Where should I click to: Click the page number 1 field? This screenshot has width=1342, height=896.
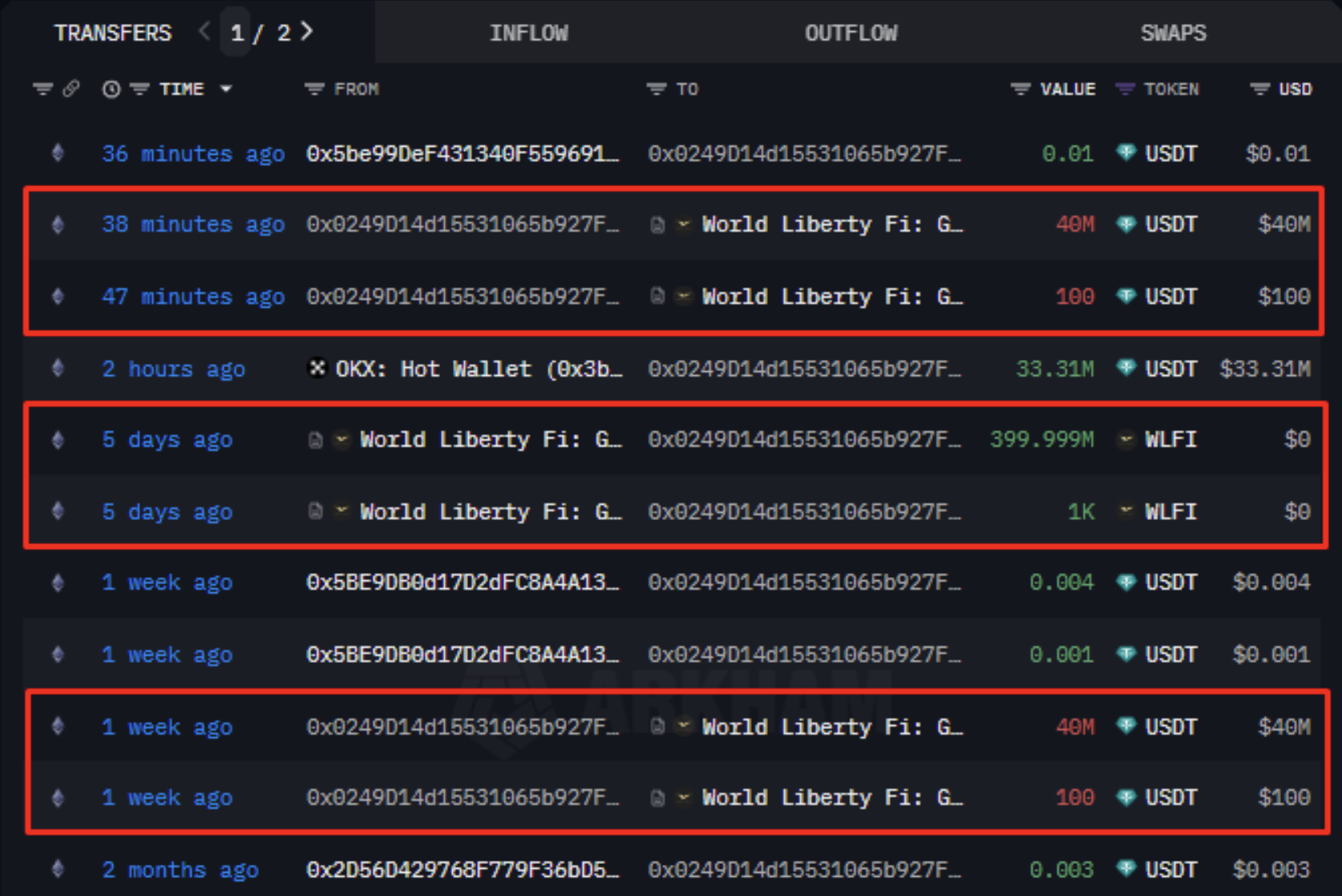pyautogui.click(x=236, y=33)
